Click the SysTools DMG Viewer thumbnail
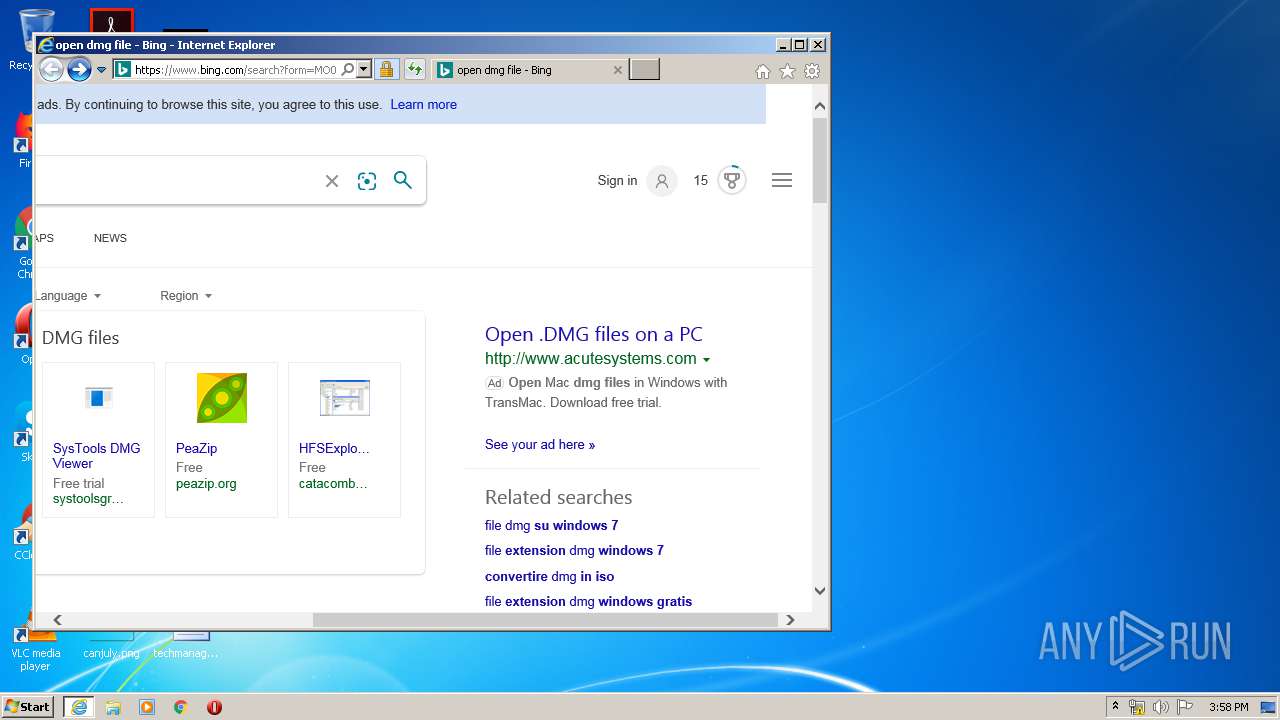Screen dimensions: 1280x720 [x=98, y=398]
